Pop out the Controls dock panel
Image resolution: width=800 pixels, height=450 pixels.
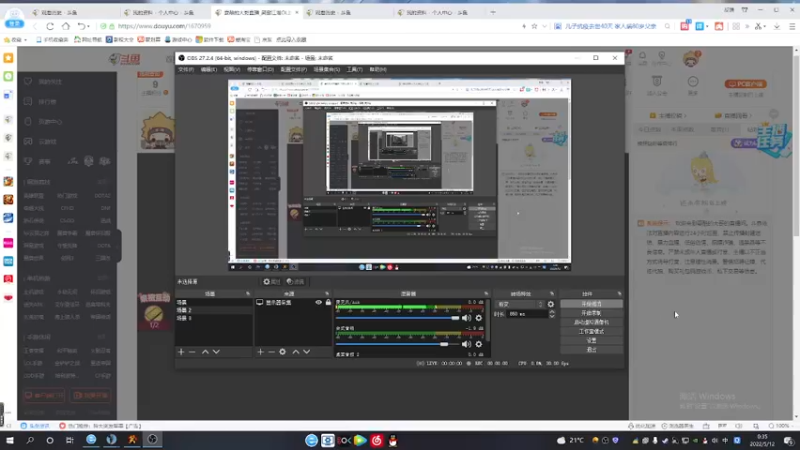click(x=619, y=294)
